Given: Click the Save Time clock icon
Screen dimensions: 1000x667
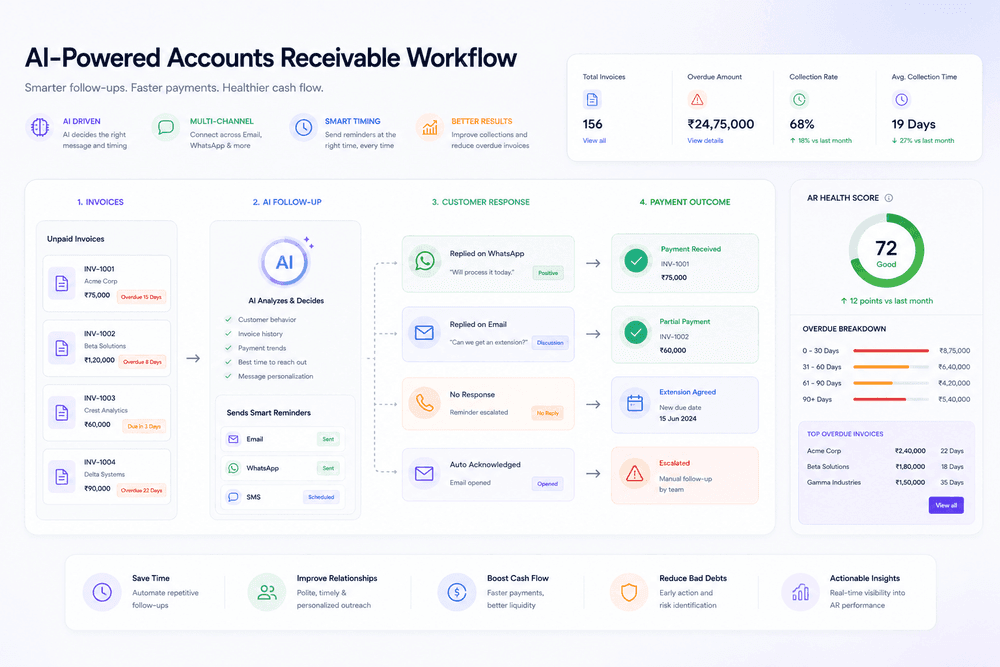Looking at the screenshot, I should 102,592.
